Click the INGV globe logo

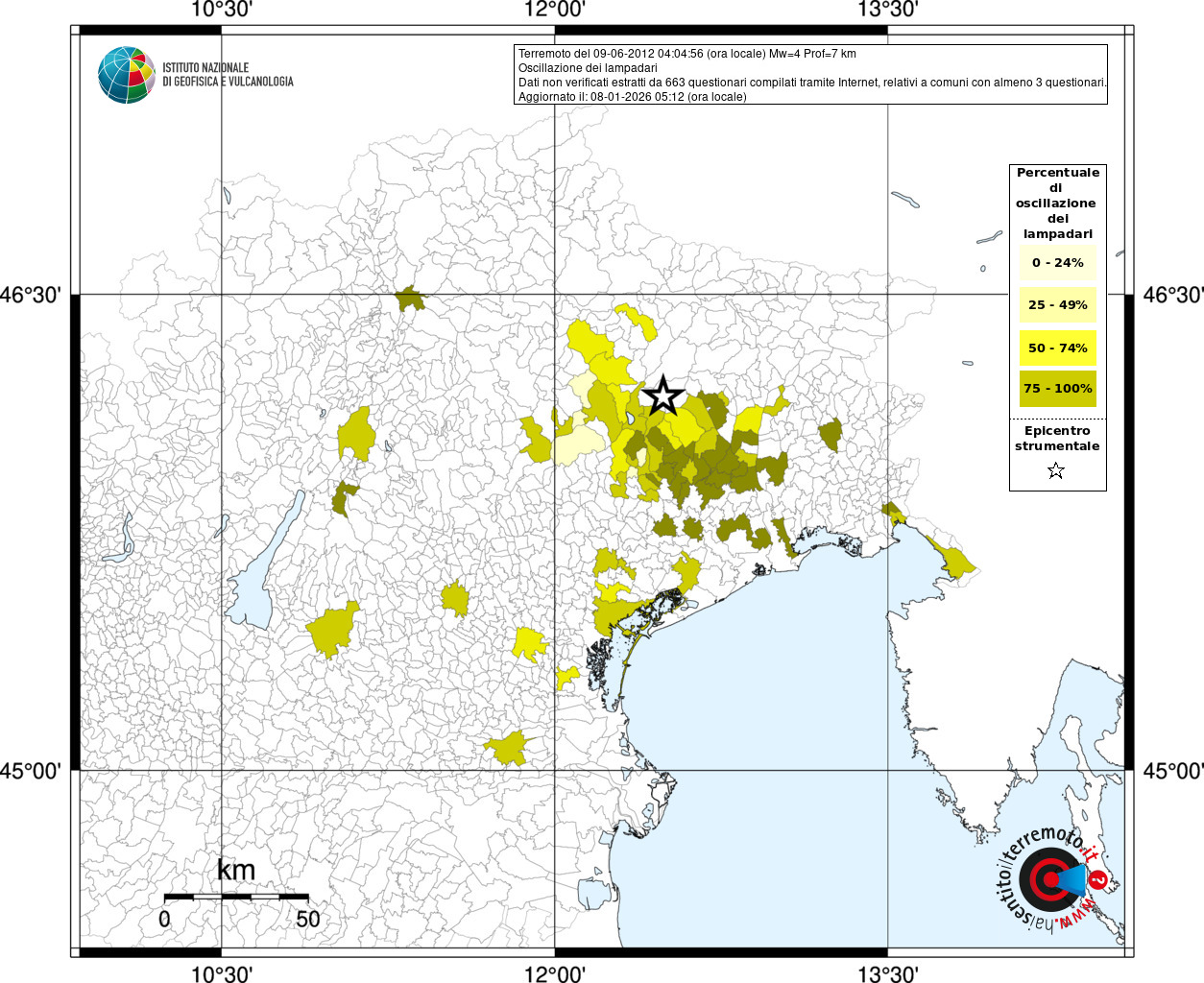tap(127, 75)
